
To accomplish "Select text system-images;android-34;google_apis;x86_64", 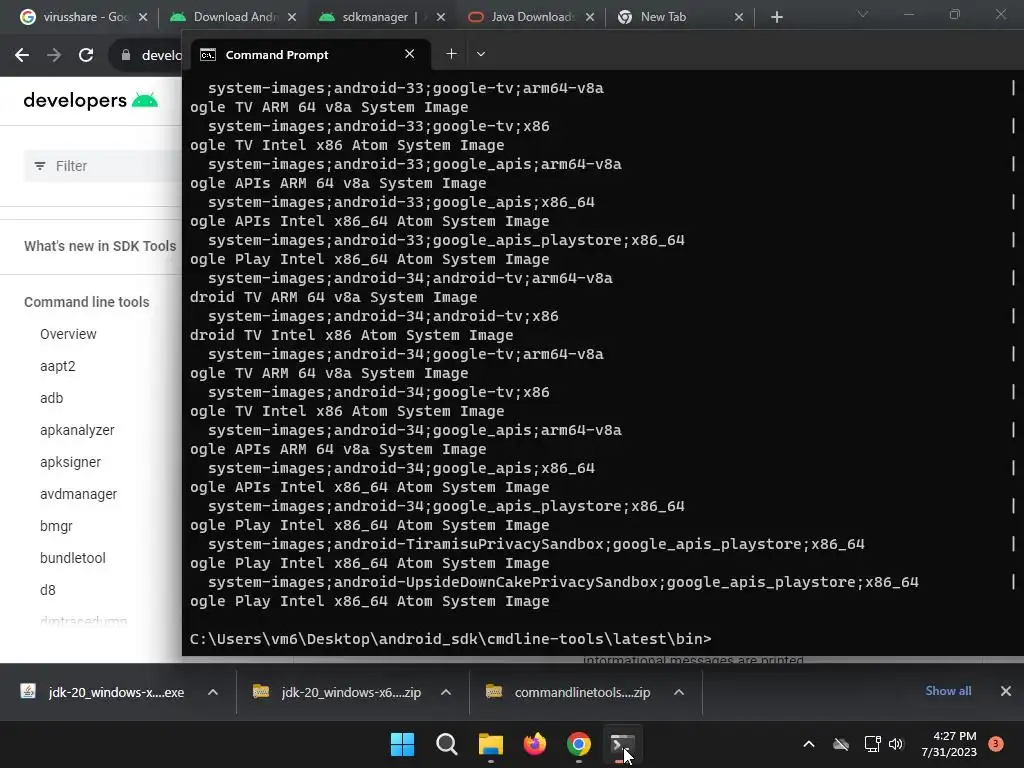I will [x=402, y=468].
